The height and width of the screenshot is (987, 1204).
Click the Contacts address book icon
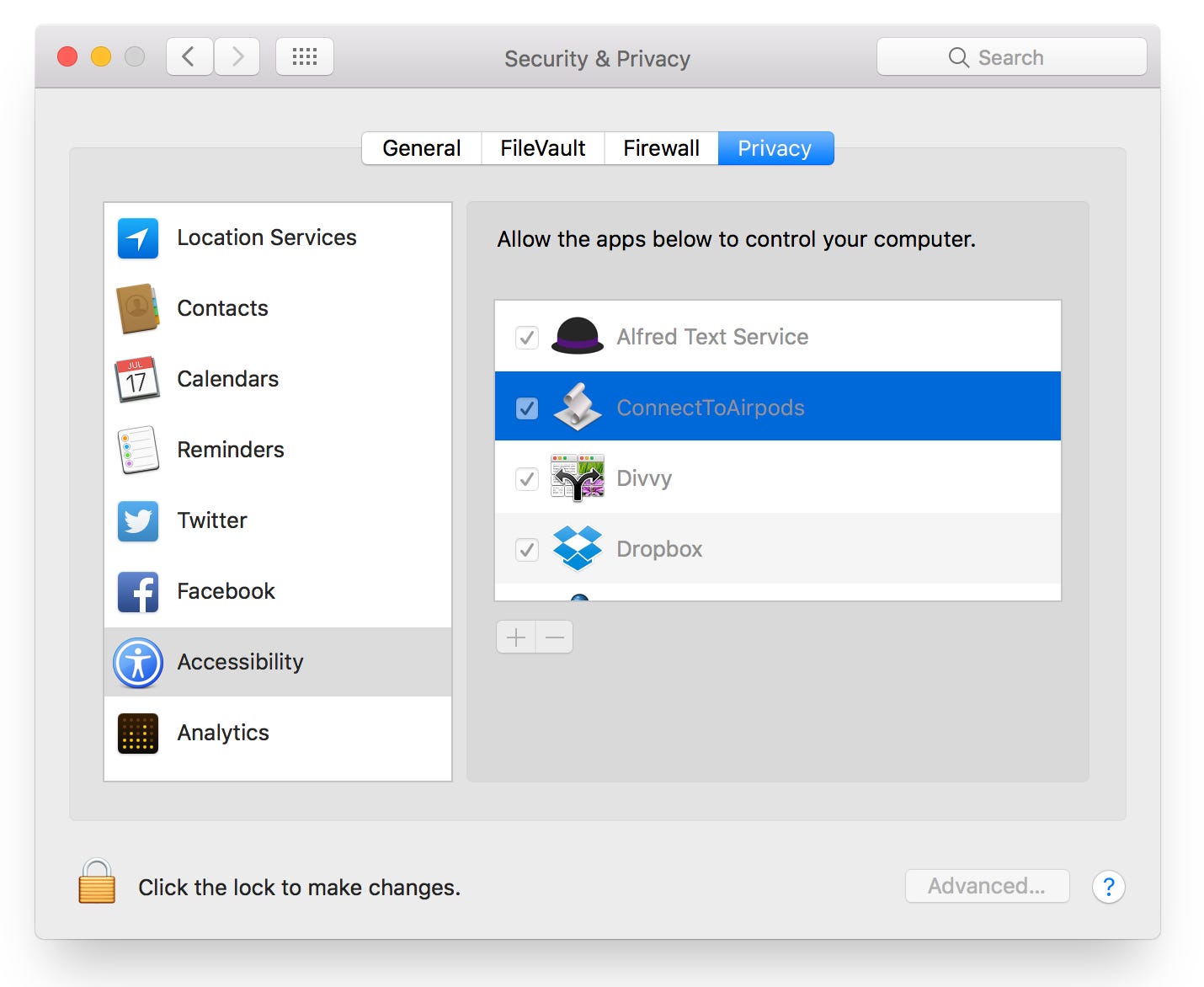click(x=138, y=309)
